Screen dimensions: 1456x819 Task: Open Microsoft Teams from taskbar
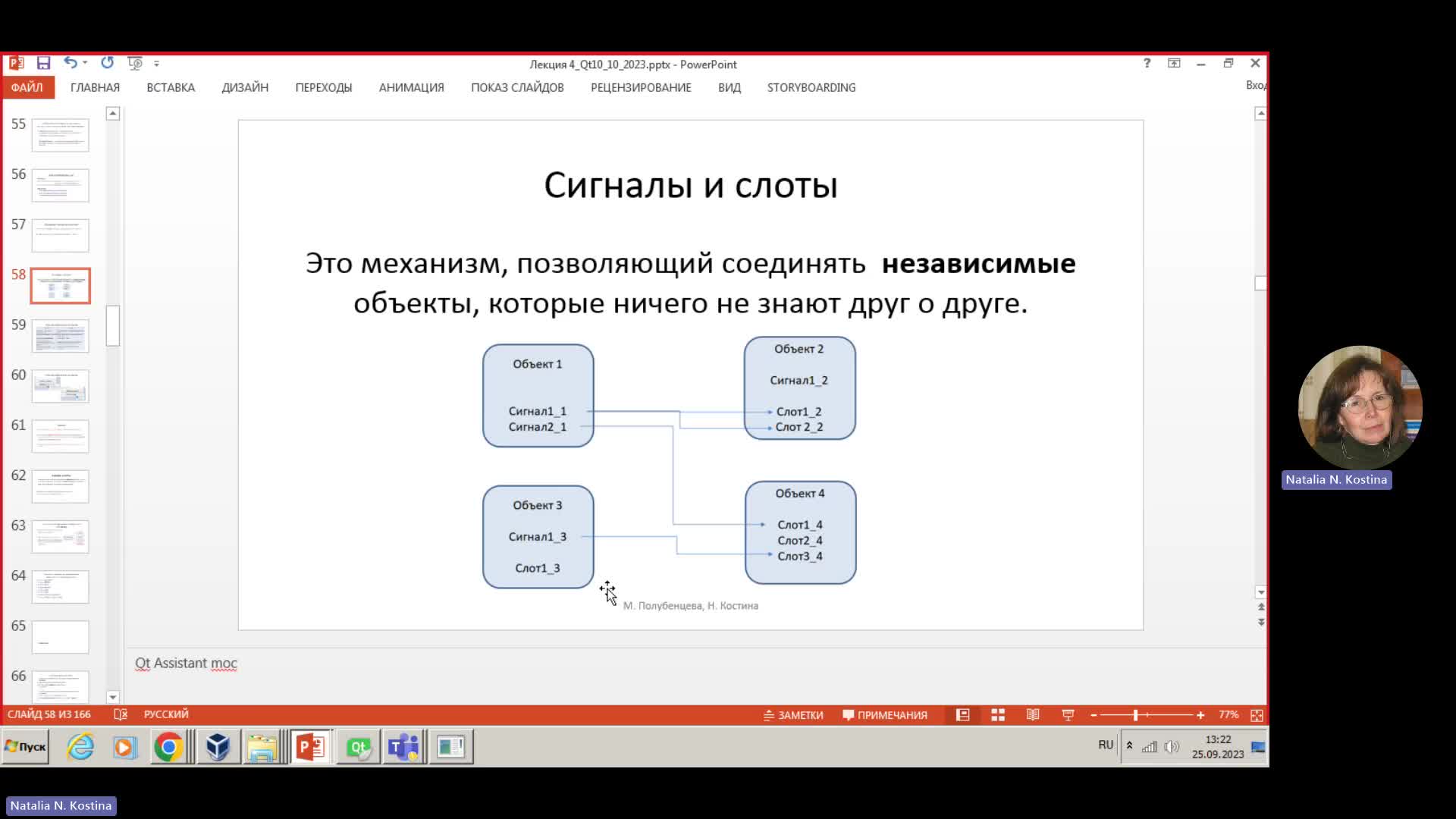coord(403,747)
